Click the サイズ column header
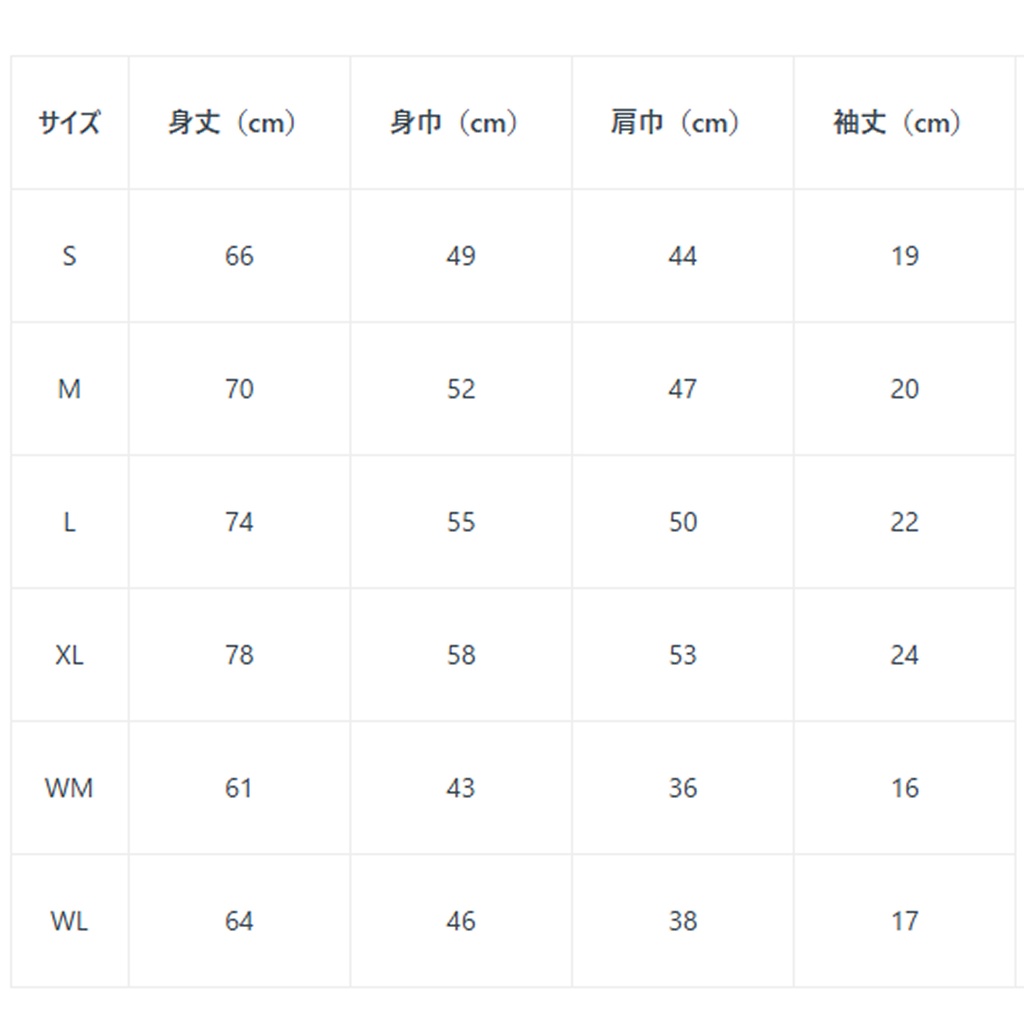Screen dimensions: 1024x1024 (69, 123)
